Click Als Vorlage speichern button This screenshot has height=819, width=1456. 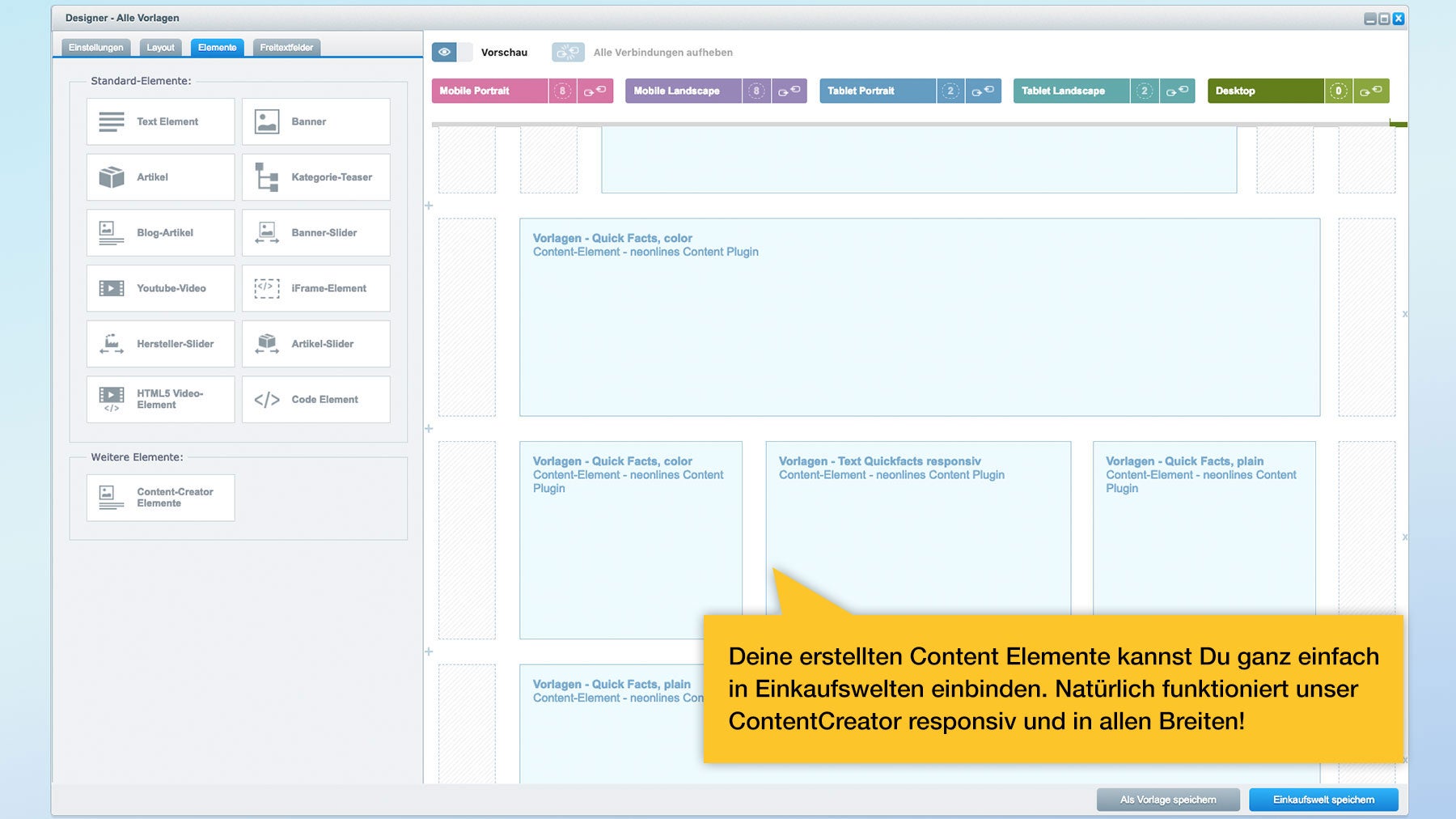(x=1168, y=800)
